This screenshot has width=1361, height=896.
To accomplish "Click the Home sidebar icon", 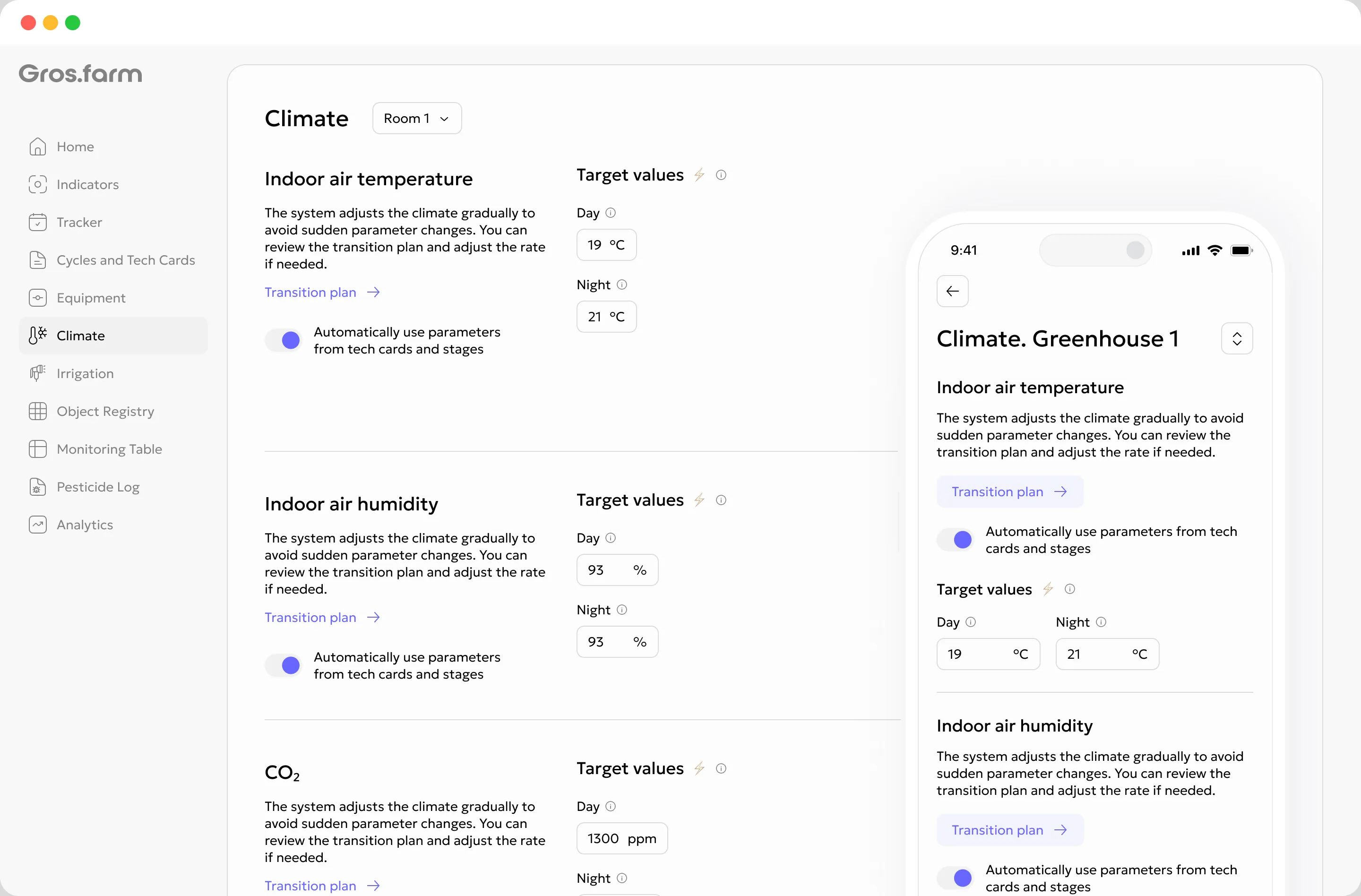I will coord(38,146).
